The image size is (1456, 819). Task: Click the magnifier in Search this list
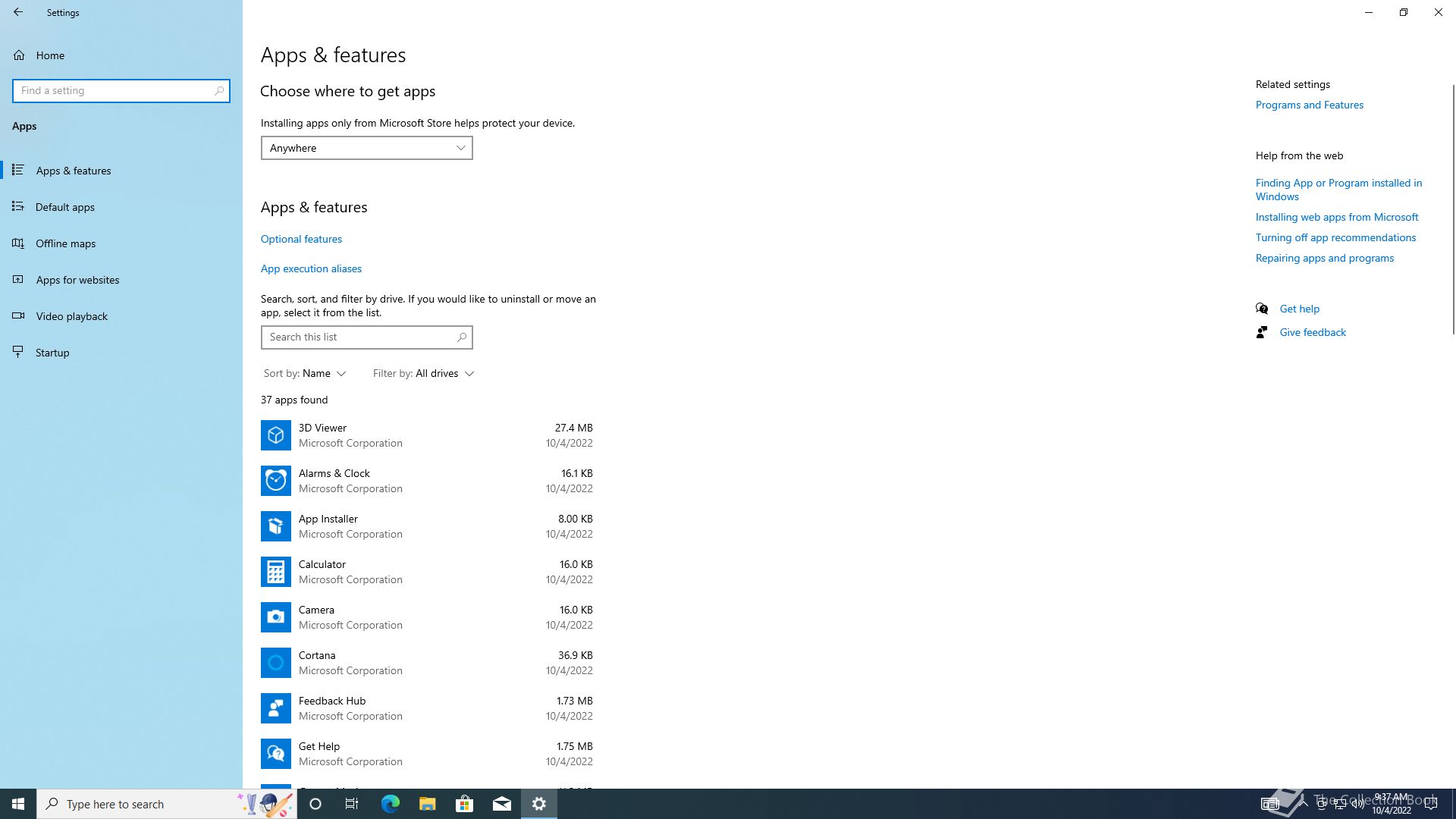pos(462,337)
